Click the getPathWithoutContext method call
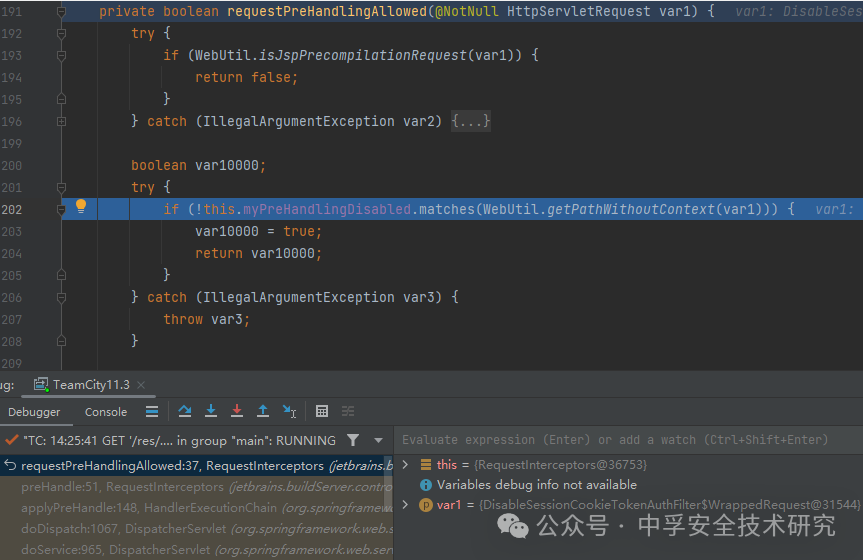The image size is (863, 560). [631, 209]
